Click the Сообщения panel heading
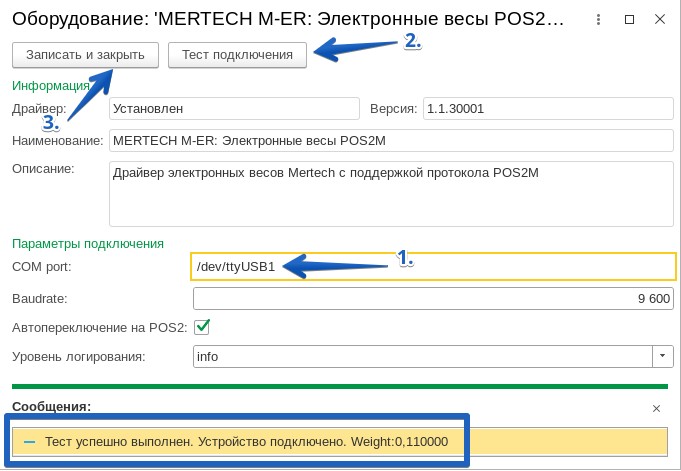This screenshot has height=471, width=681. click(x=51, y=406)
